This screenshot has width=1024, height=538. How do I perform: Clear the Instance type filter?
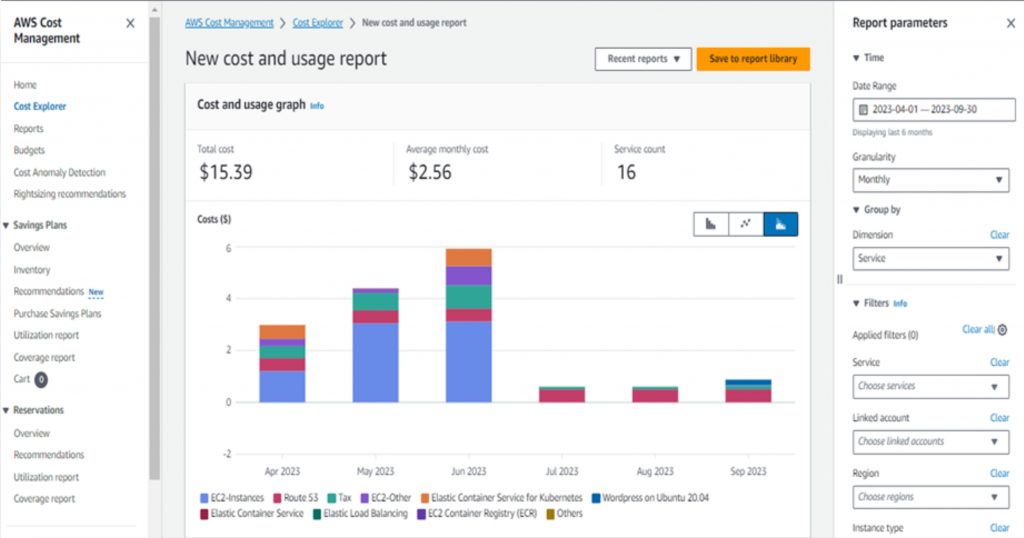click(999, 528)
